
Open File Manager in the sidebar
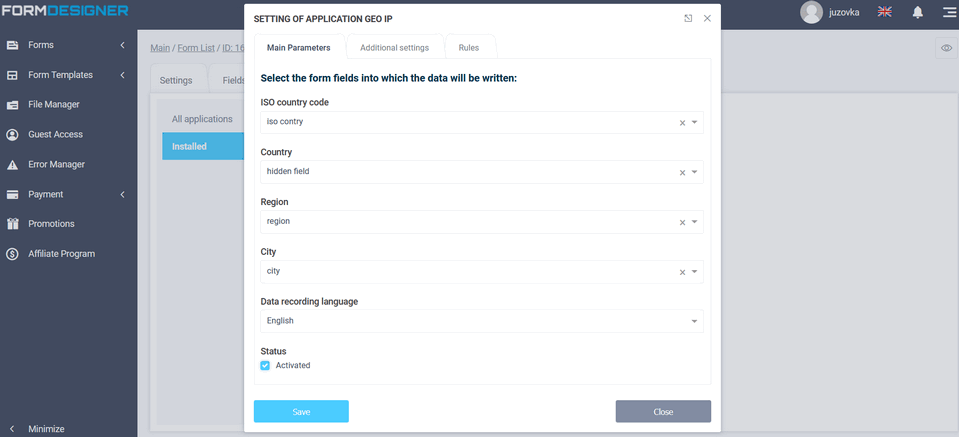pos(54,105)
